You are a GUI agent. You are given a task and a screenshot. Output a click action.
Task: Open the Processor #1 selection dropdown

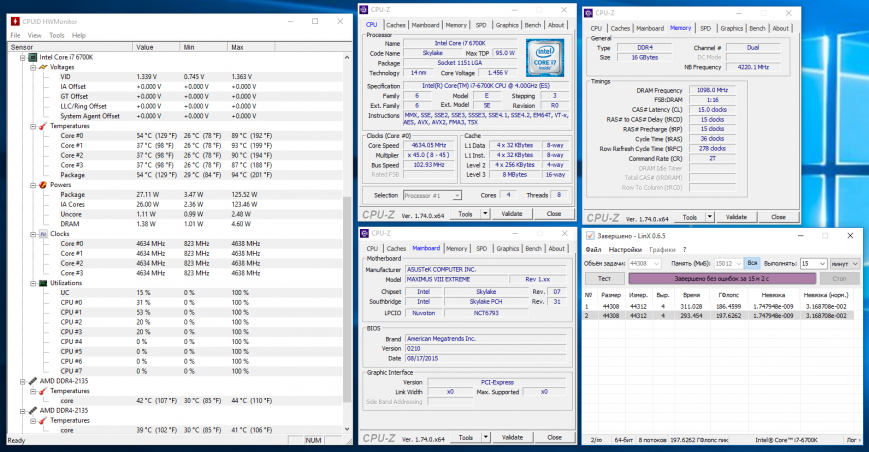[456, 196]
